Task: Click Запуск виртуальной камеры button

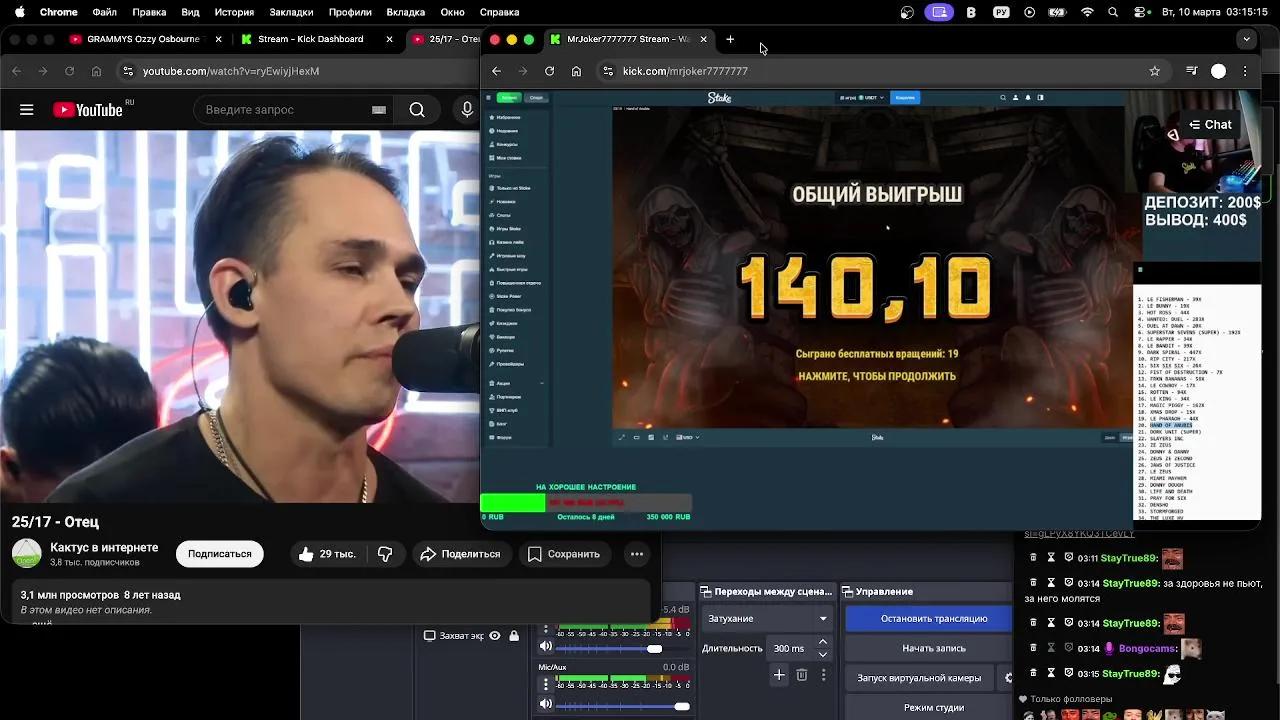Action: [x=919, y=678]
